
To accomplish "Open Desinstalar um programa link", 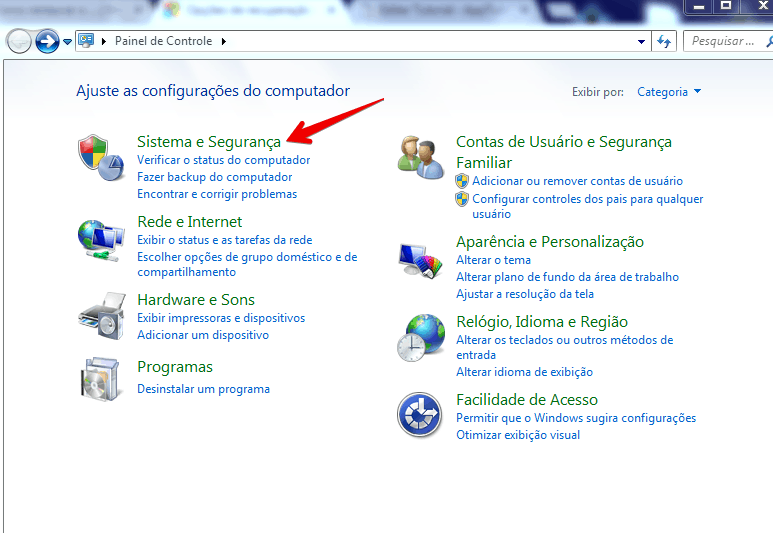I will [x=203, y=390].
